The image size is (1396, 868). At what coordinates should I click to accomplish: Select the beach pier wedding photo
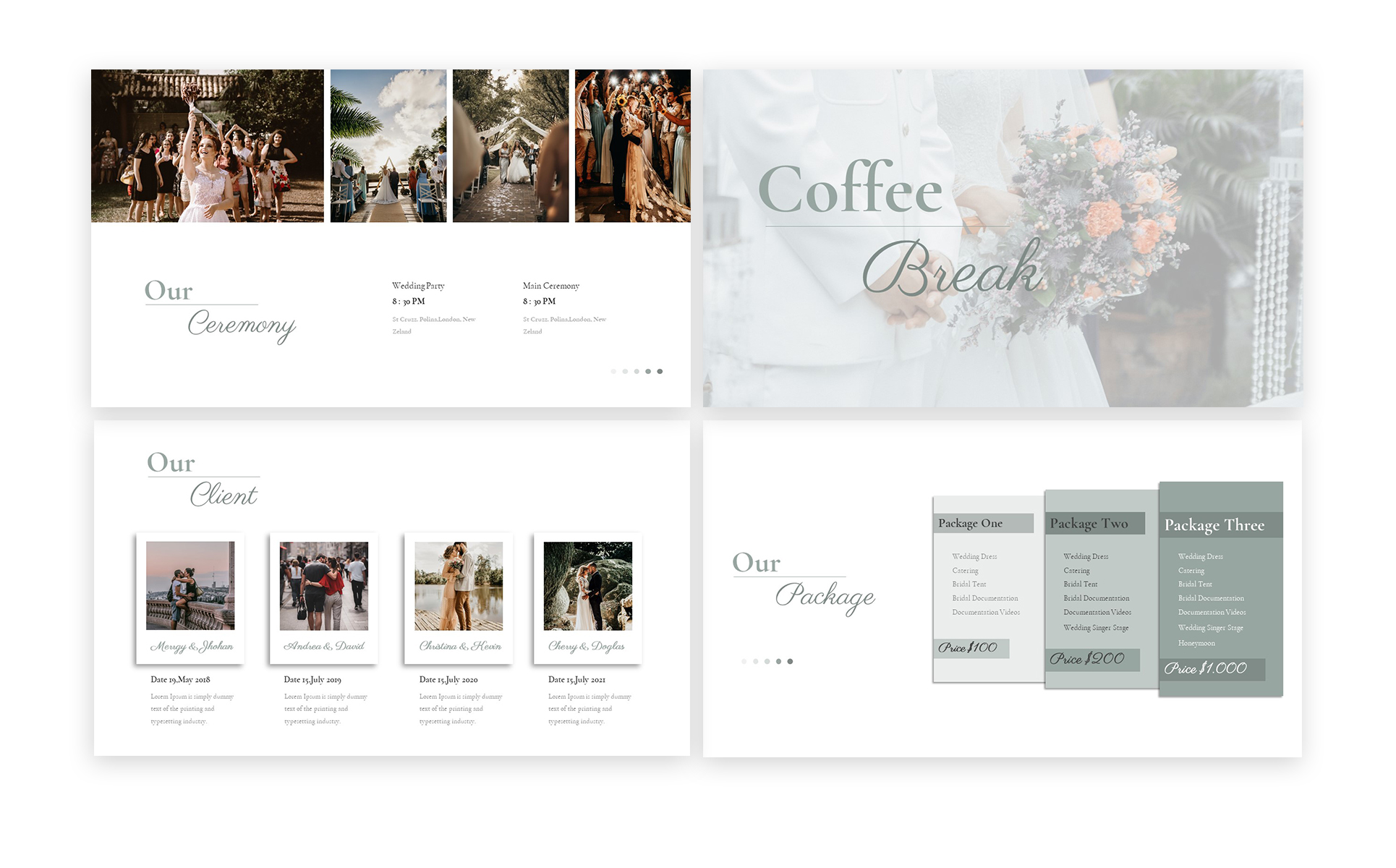pos(388,145)
